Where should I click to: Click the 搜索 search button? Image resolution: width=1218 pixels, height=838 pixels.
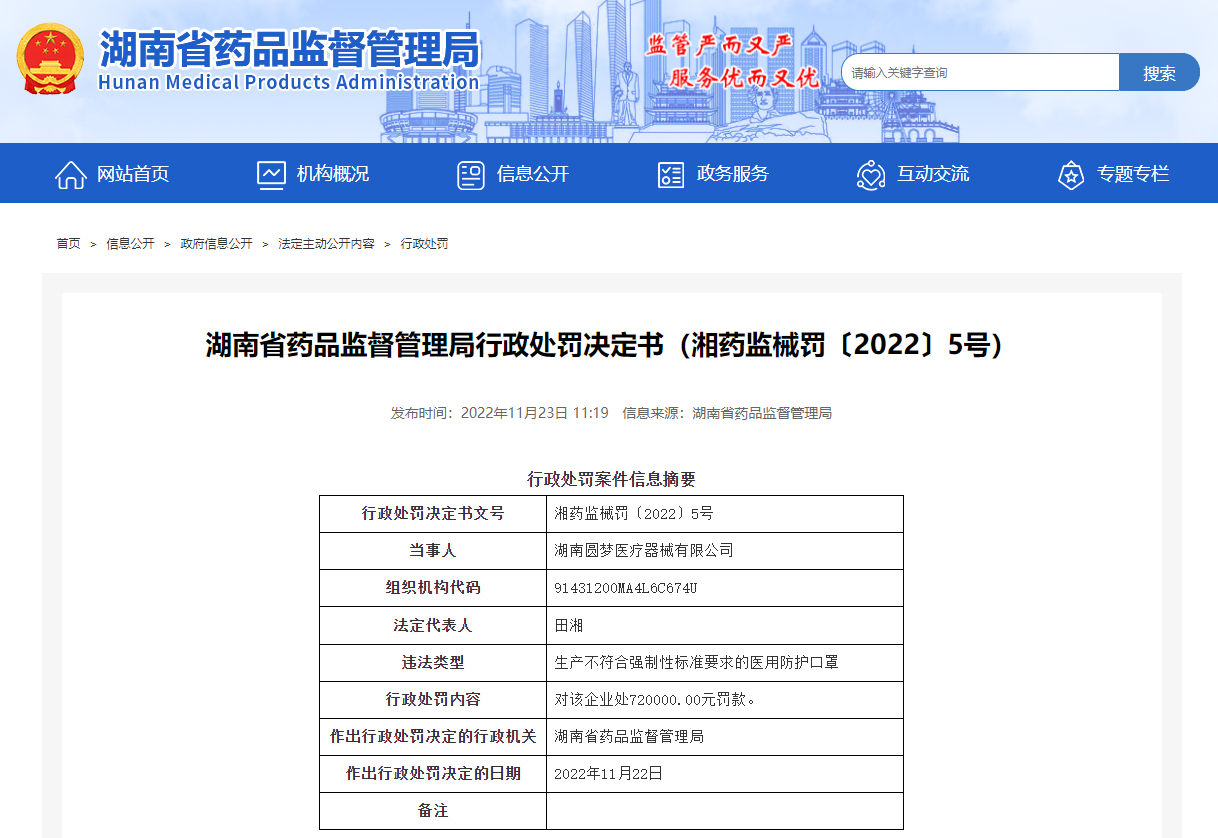click(1159, 72)
